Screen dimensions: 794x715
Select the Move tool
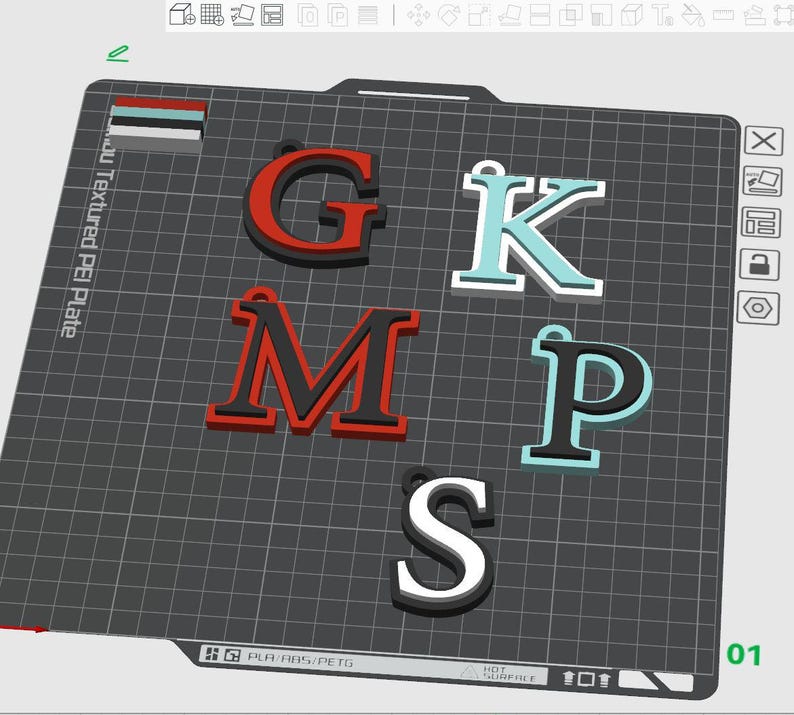418,15
